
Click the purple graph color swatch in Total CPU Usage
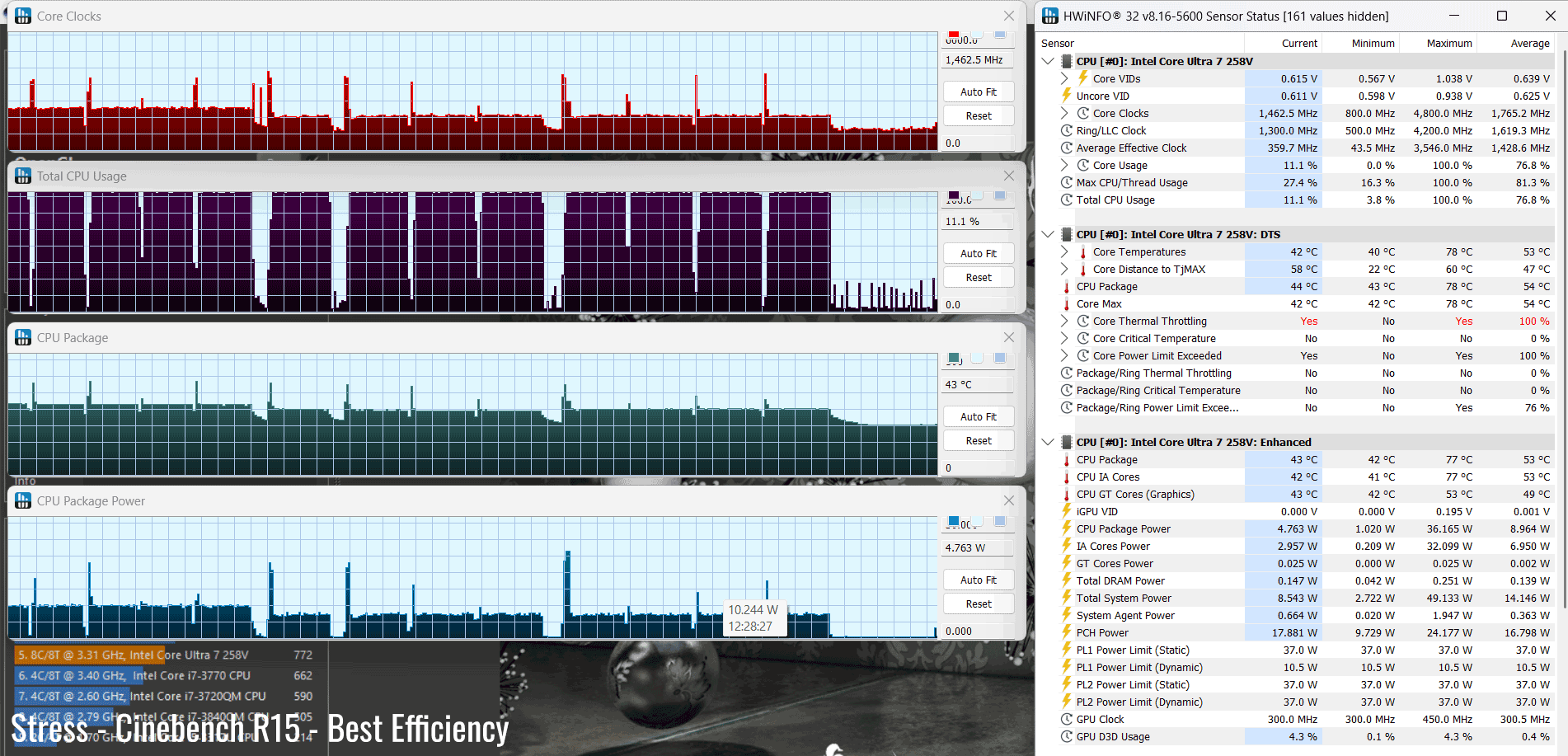(954, 195)
